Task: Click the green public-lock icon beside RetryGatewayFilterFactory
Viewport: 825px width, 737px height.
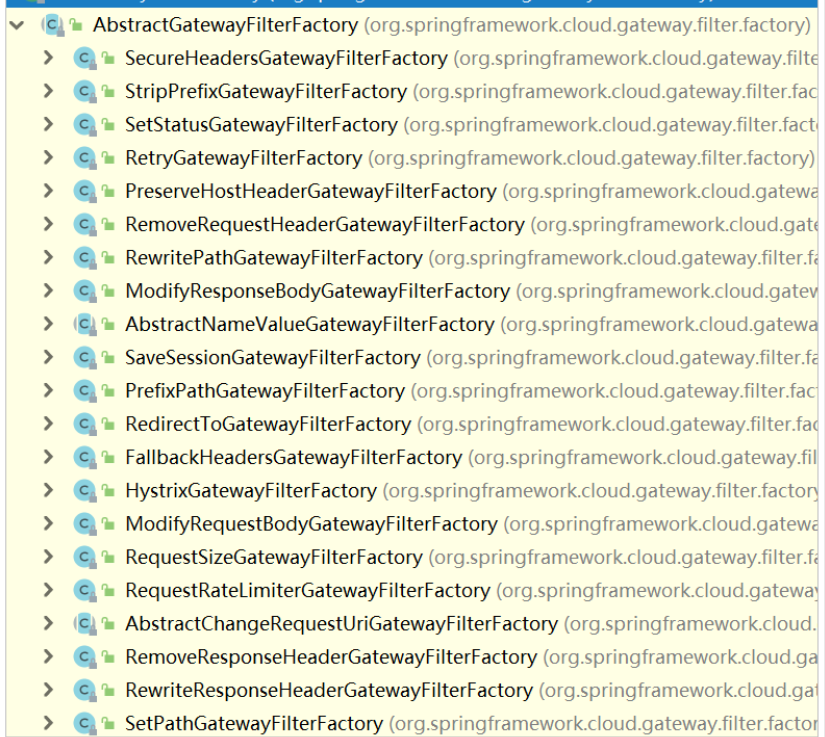Action: (x=108, y=158)
